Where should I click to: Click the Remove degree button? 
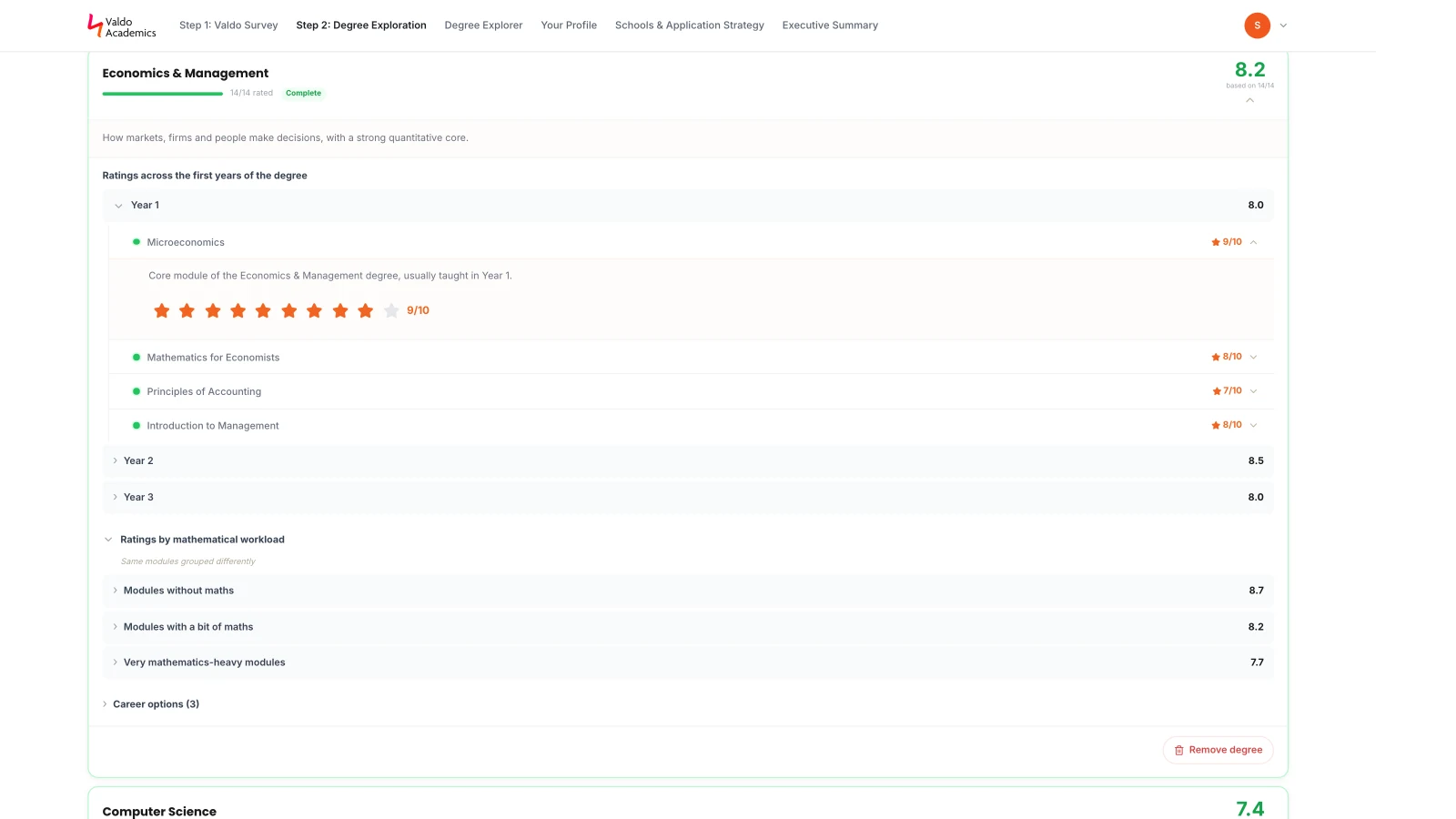1218,750
